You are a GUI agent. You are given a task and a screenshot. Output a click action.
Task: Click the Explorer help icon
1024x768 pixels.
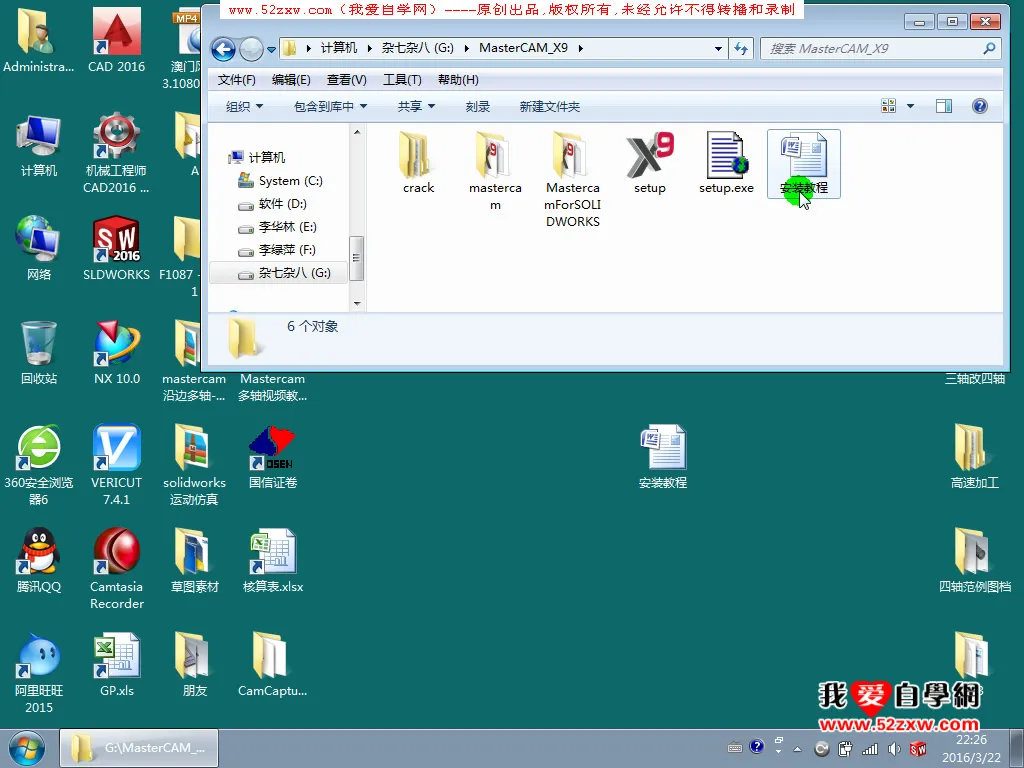pyautogui.click(x=980, y=106)
